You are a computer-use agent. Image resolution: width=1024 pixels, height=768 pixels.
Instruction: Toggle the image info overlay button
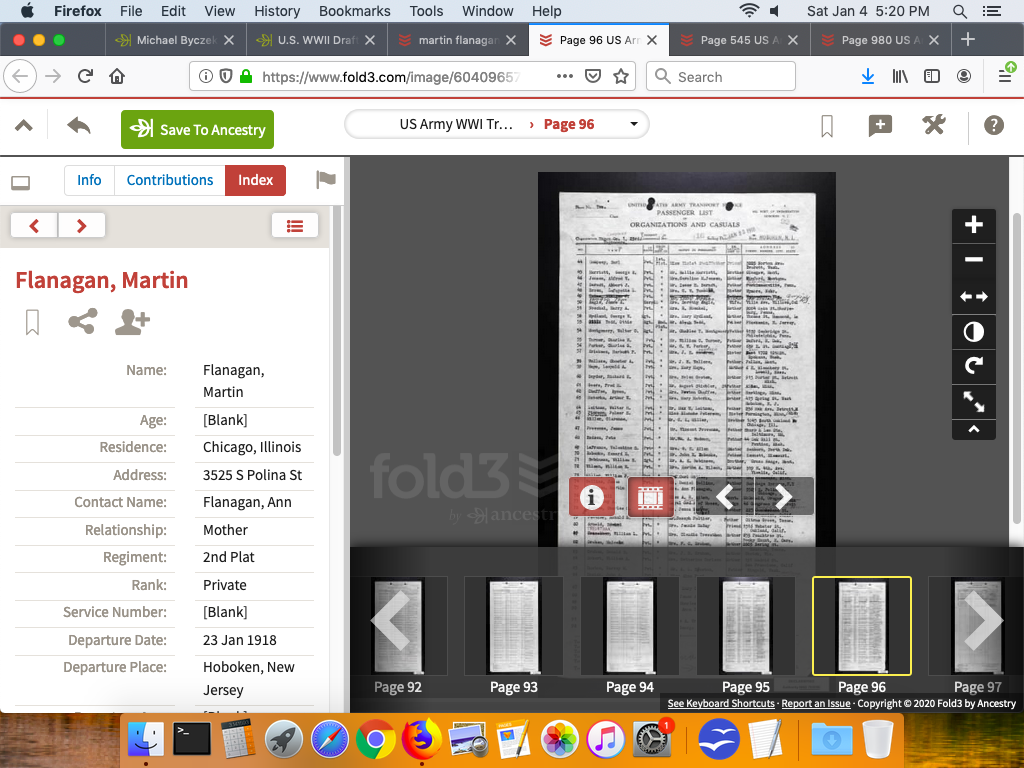(592, 496)
